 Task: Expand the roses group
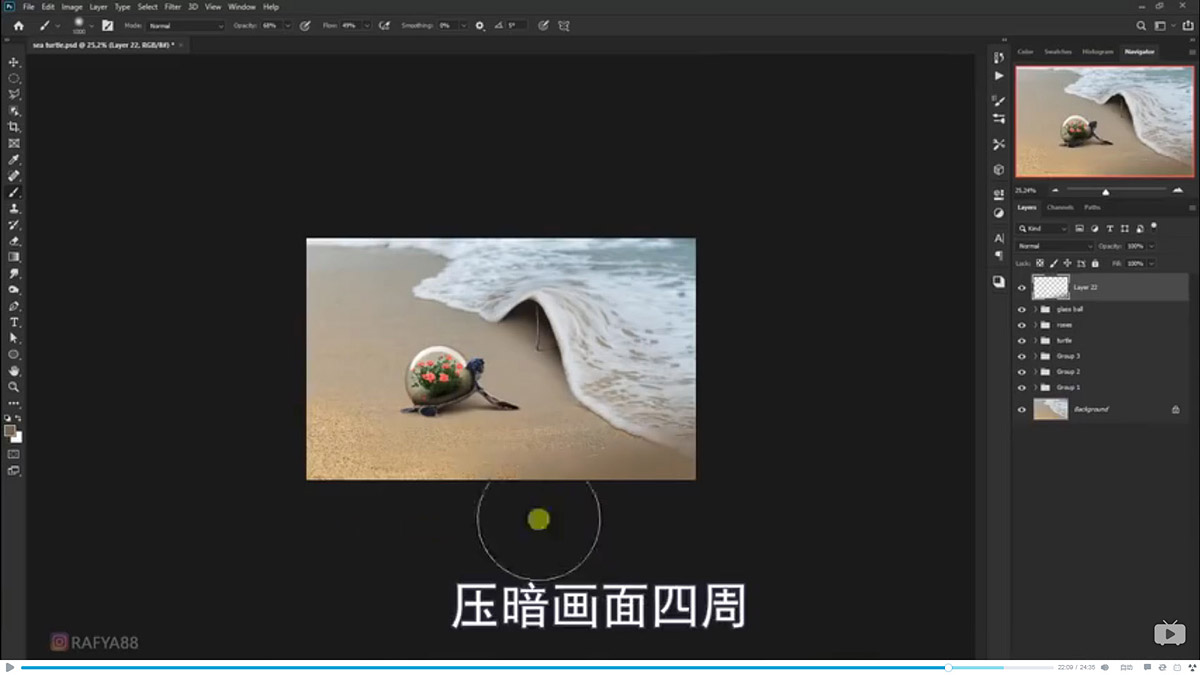1035,325
